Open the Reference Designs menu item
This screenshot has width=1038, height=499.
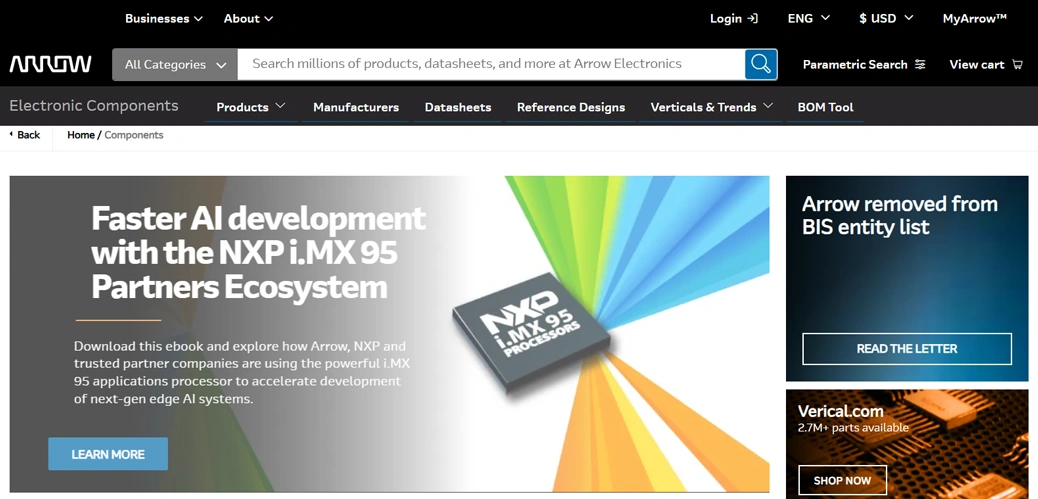point(571,107)
